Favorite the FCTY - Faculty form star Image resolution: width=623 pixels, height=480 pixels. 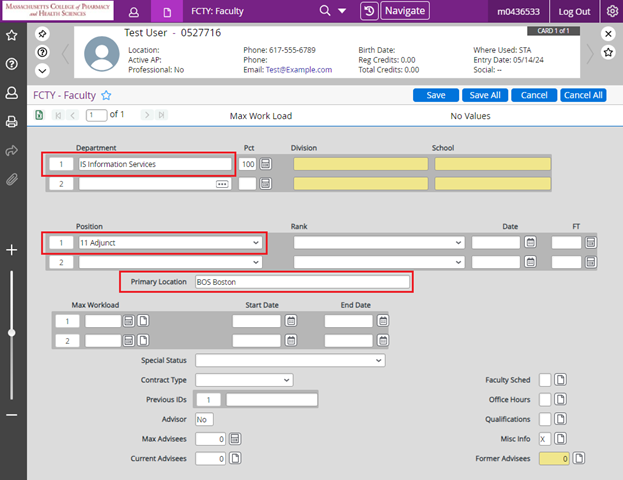106,95
